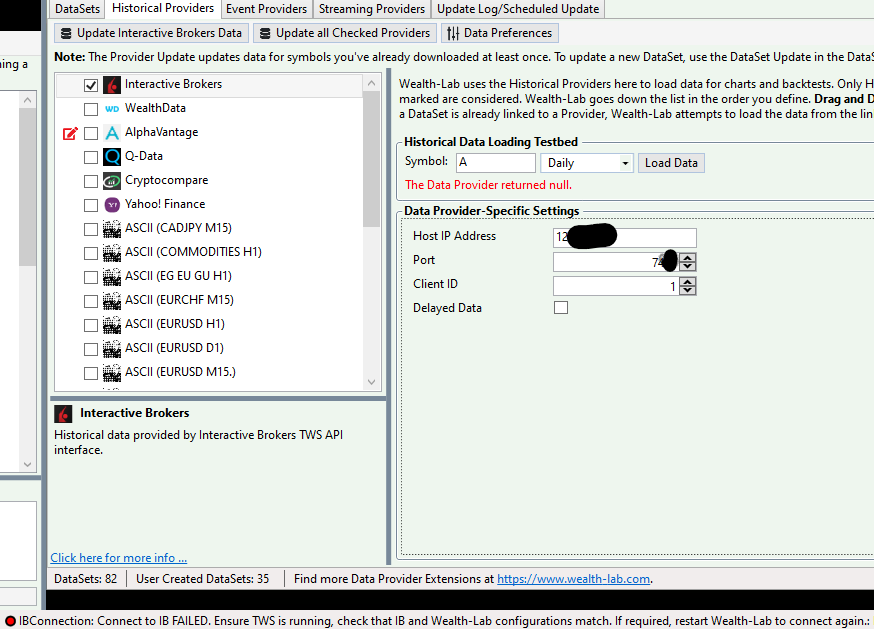
Task: Click the provider list scrollbar thumb
Action: point(371,159)
